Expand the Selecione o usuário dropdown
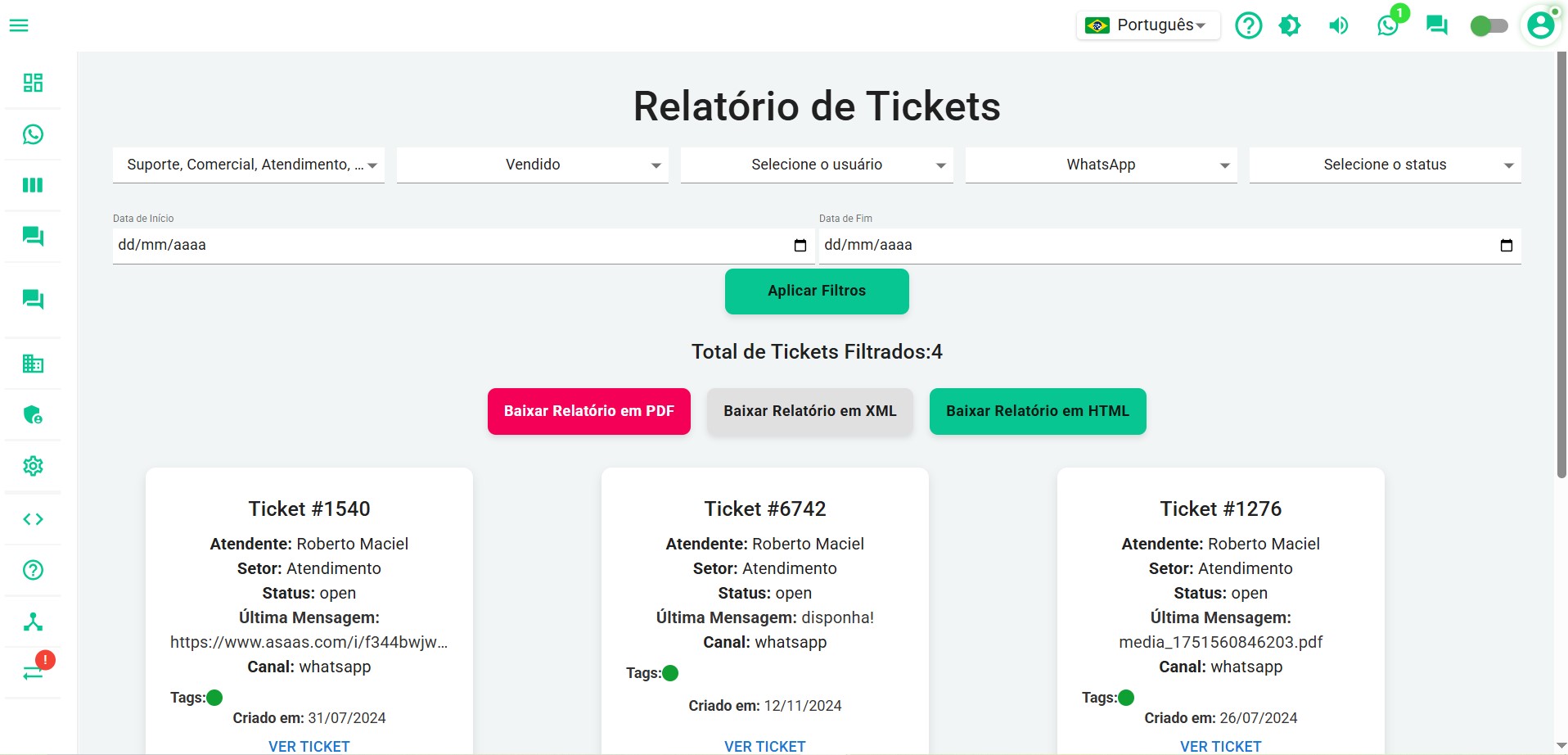Viewport: 1568px width, 755px height. [x=817, y=165]
